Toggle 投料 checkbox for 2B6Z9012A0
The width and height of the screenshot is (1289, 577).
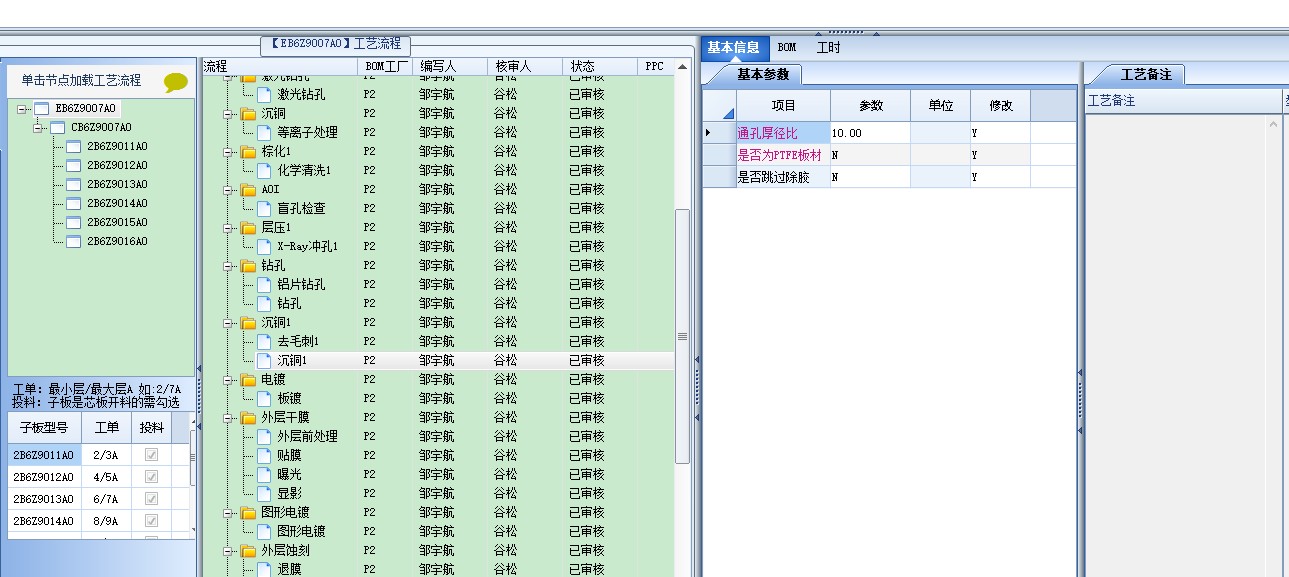[151, 477]
